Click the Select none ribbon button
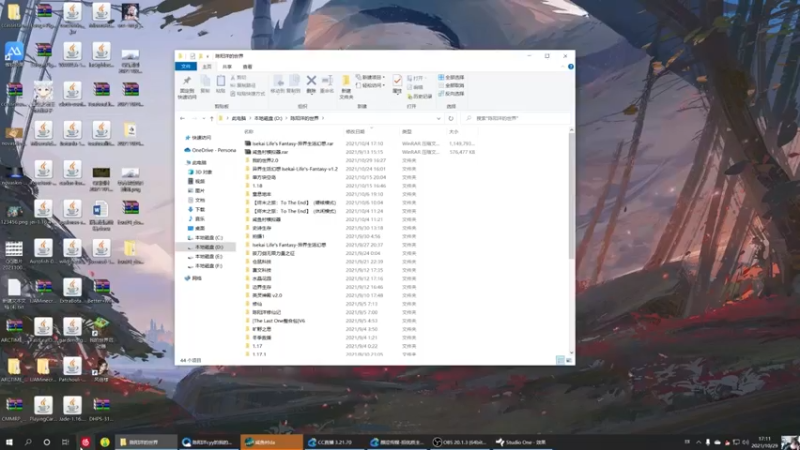 [452, 85]
